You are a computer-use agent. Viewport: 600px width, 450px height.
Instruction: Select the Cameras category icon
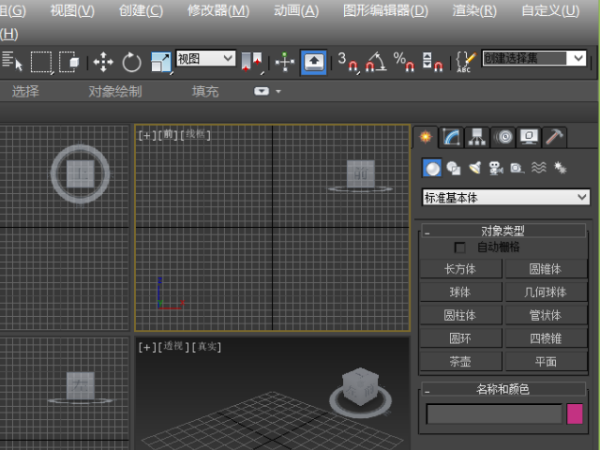point(496,168)
